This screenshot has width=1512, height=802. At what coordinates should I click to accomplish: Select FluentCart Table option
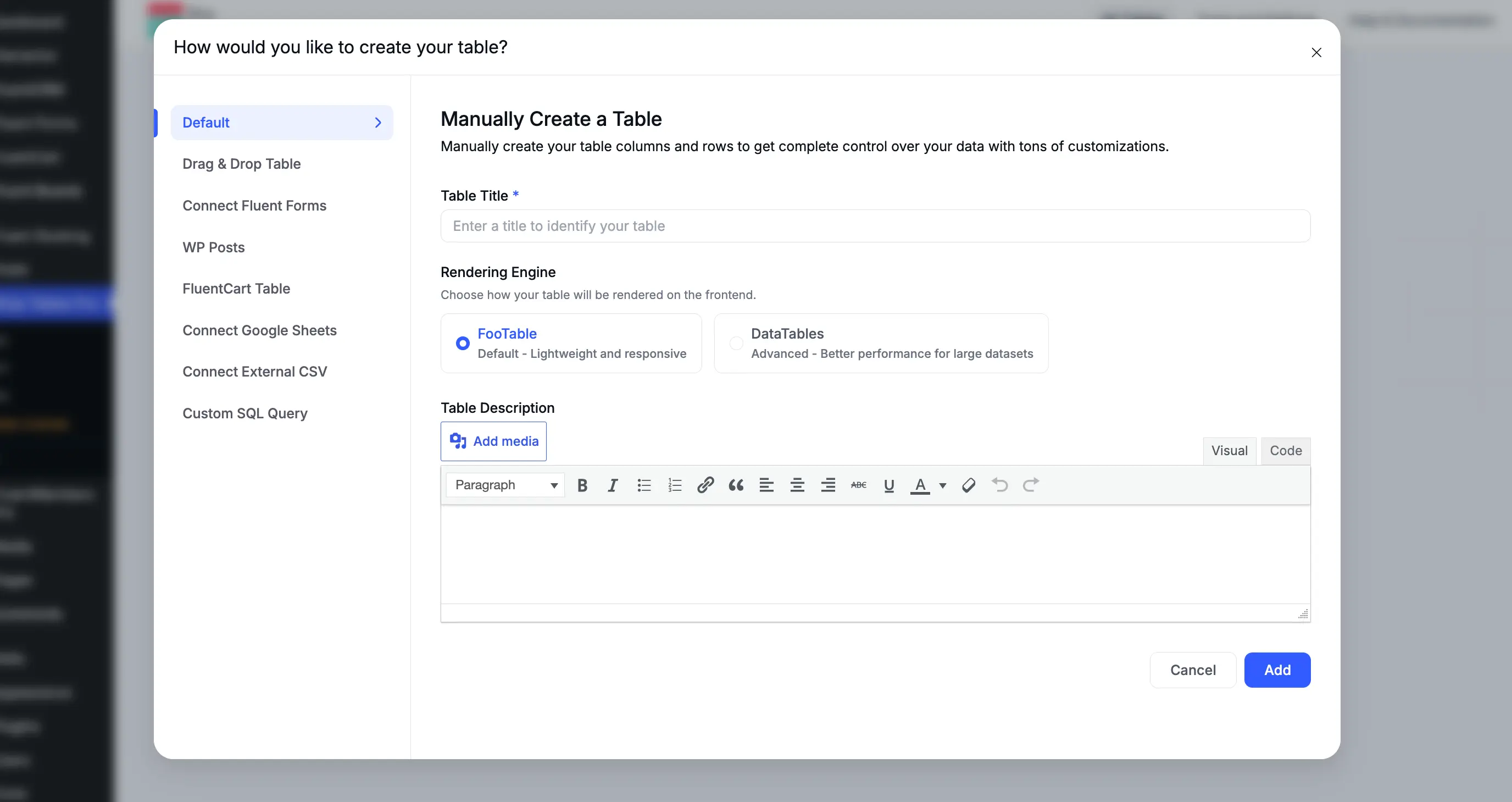coord(237,289)
